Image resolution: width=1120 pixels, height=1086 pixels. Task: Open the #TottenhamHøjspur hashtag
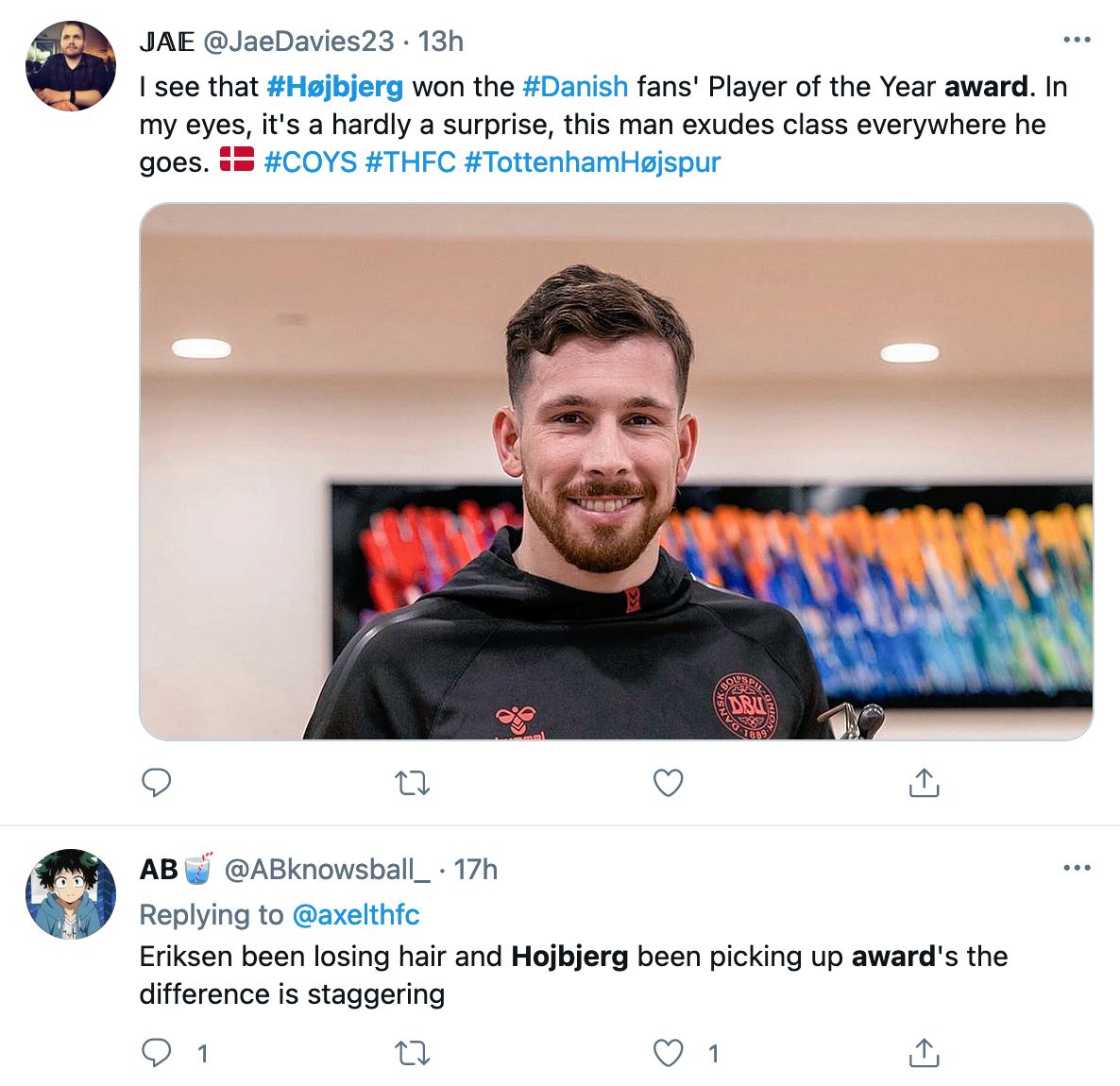tap(592, 162)
